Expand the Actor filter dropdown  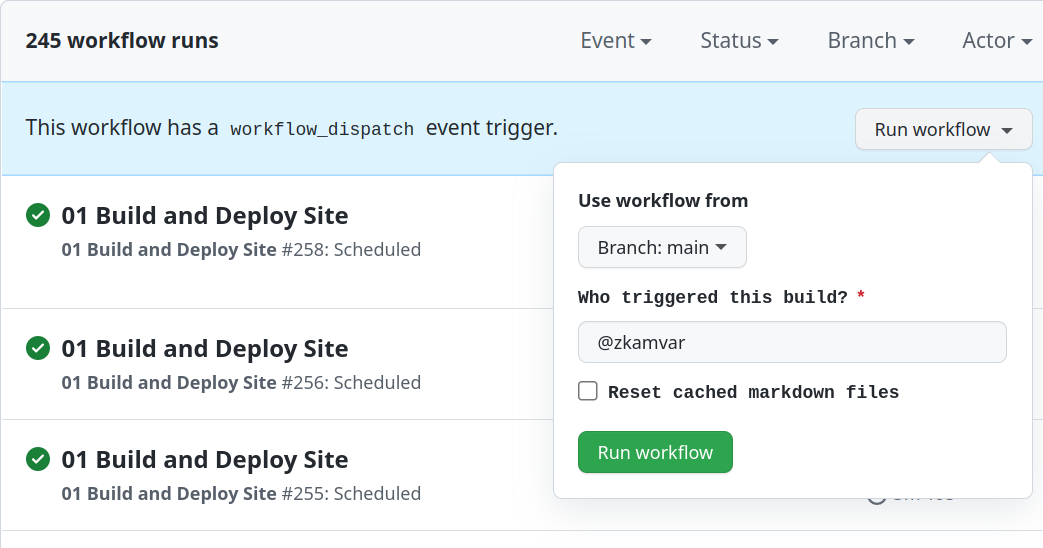pyautogui.click(x=996, y=41)
